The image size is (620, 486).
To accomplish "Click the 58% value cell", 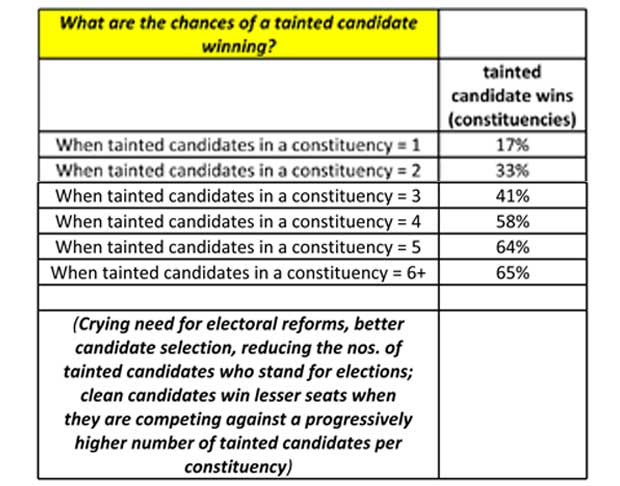I will tap(512, 221).
